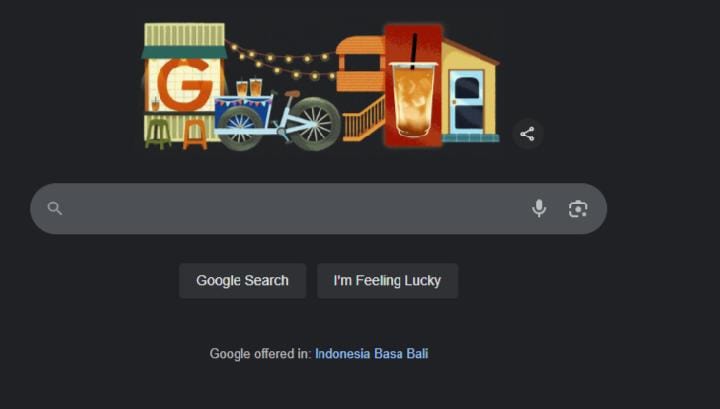Viewport: 720px width, 409px height.
Task: Click the green awning above the G
Action: click(x=184, y=52)
